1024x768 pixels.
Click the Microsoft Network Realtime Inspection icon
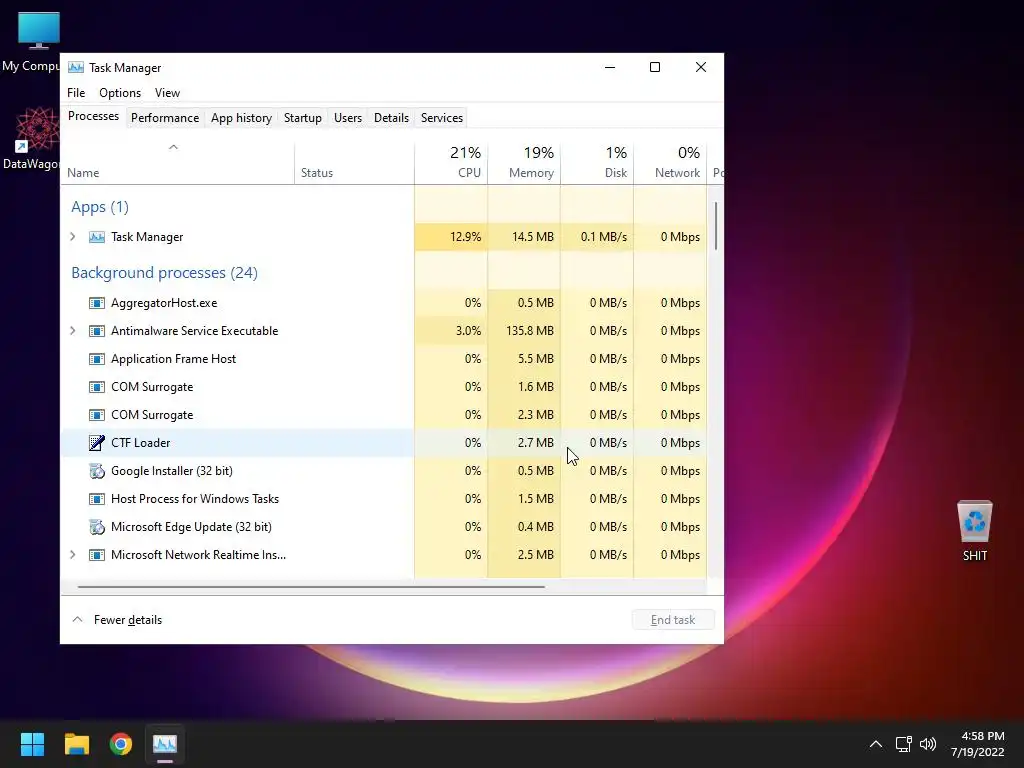(97, 555)
